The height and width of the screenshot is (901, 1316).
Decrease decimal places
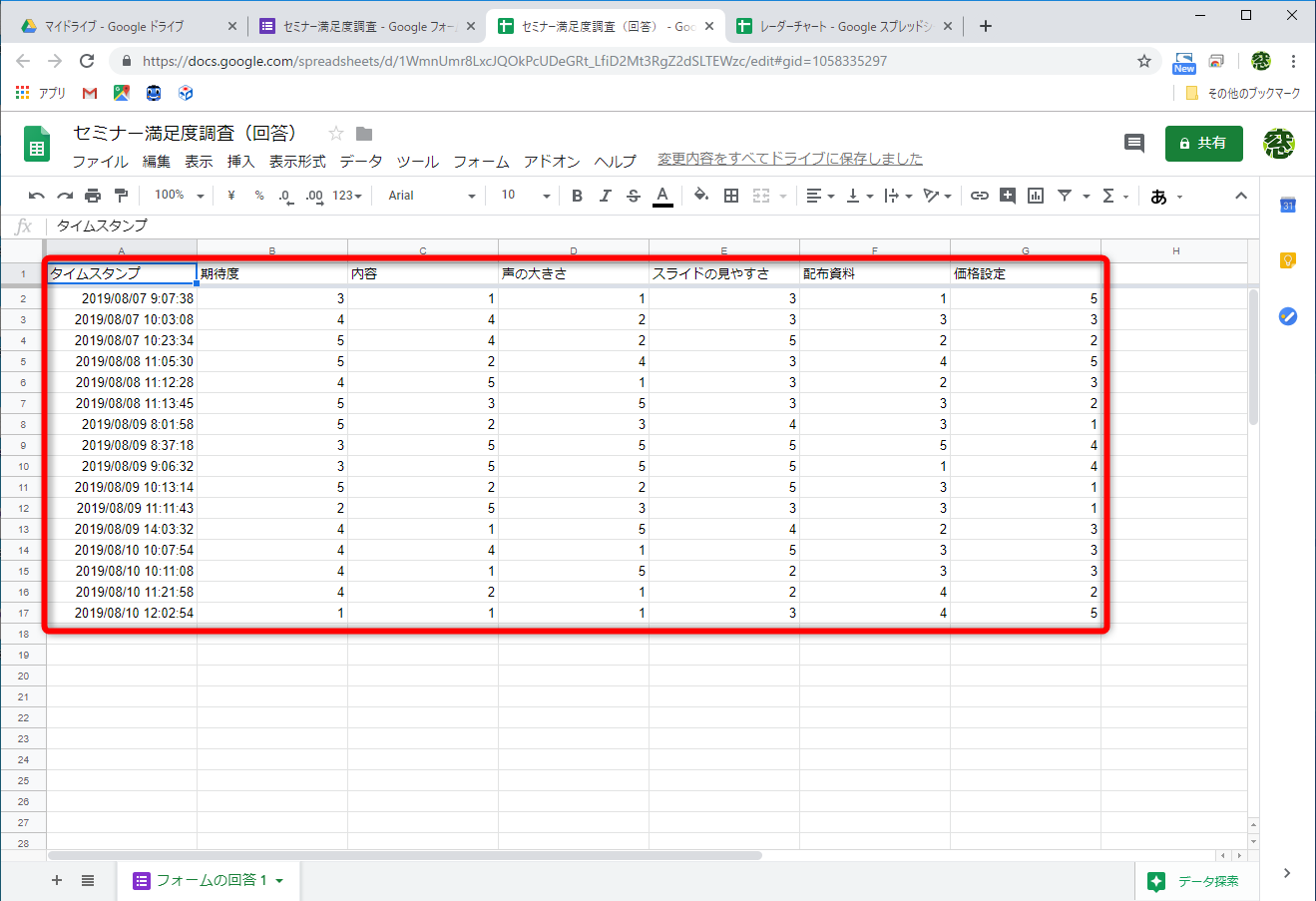[x=285, y=196]
